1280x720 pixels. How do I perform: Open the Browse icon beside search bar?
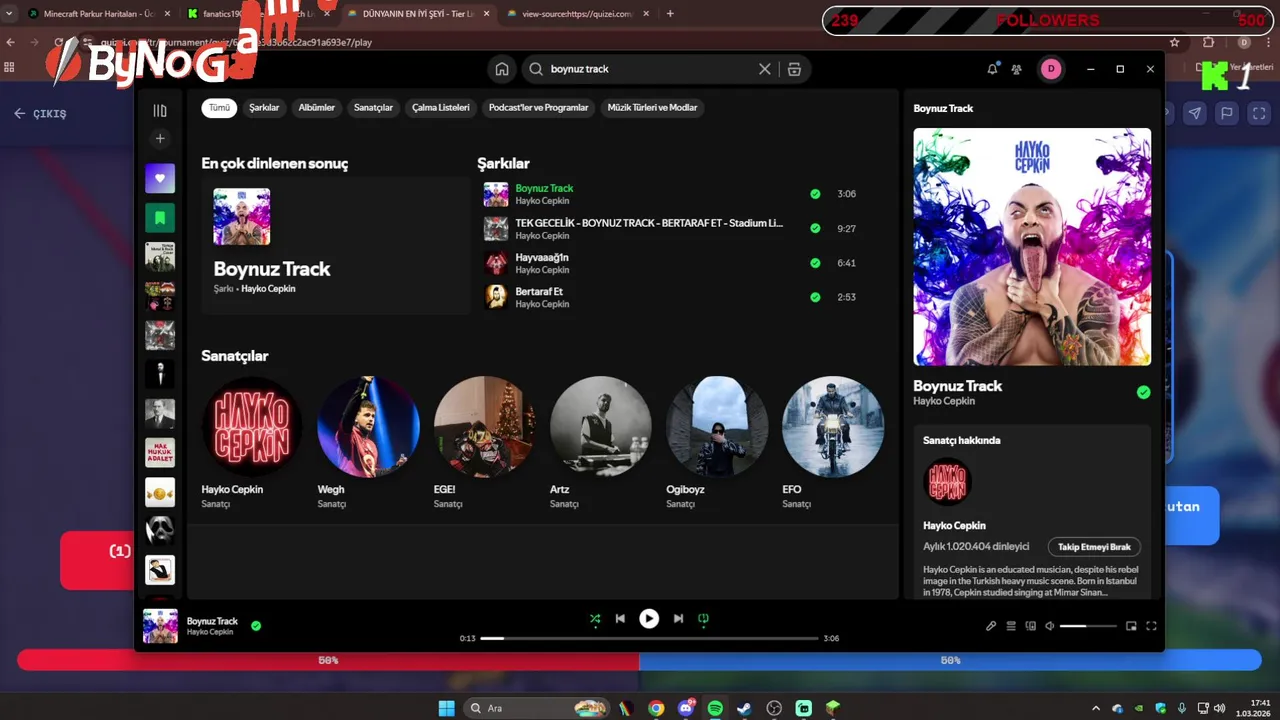coord(794,69)
